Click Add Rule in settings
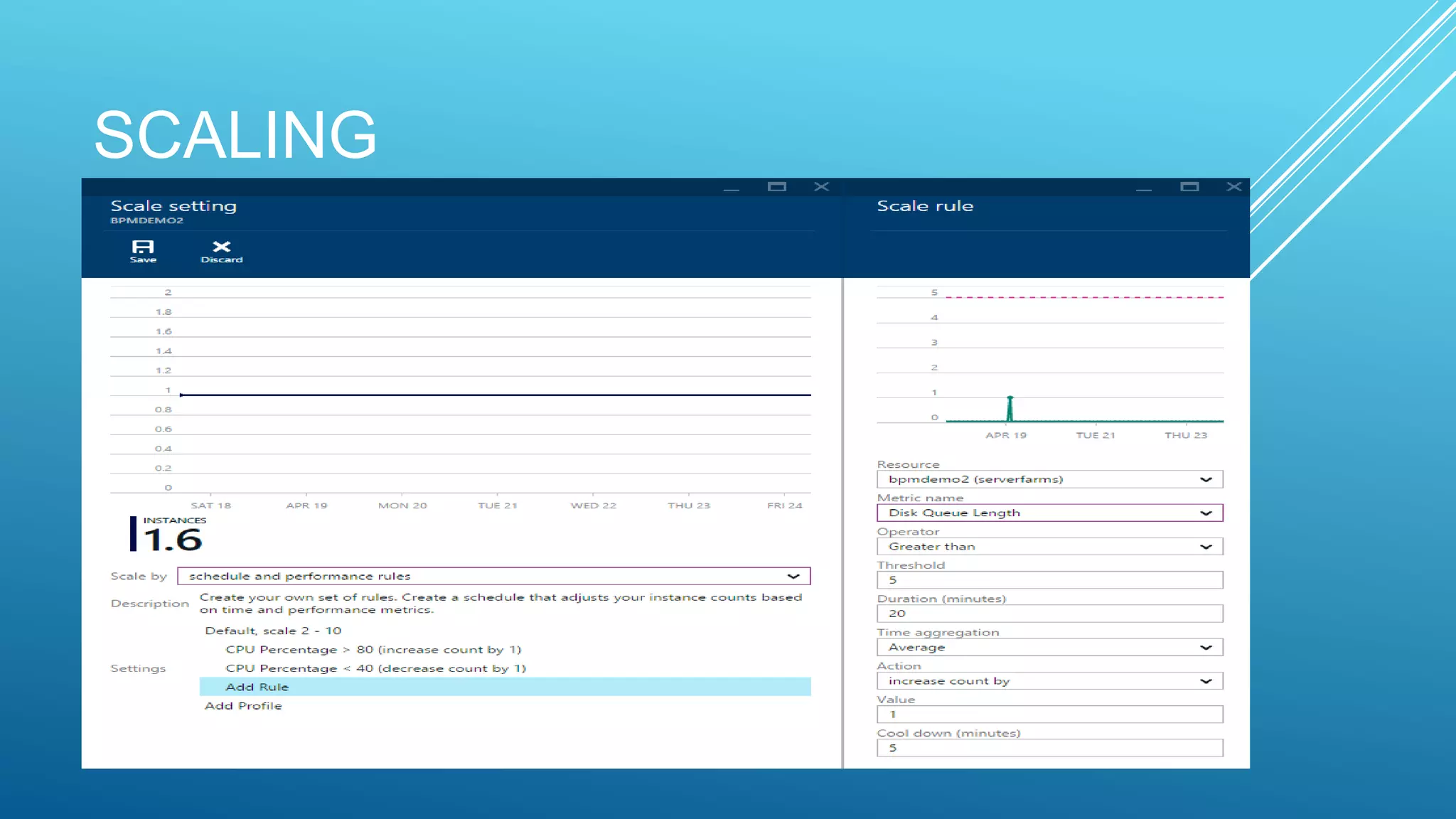The height and width of the screenshot is (819, 1456). click(257, 687)
